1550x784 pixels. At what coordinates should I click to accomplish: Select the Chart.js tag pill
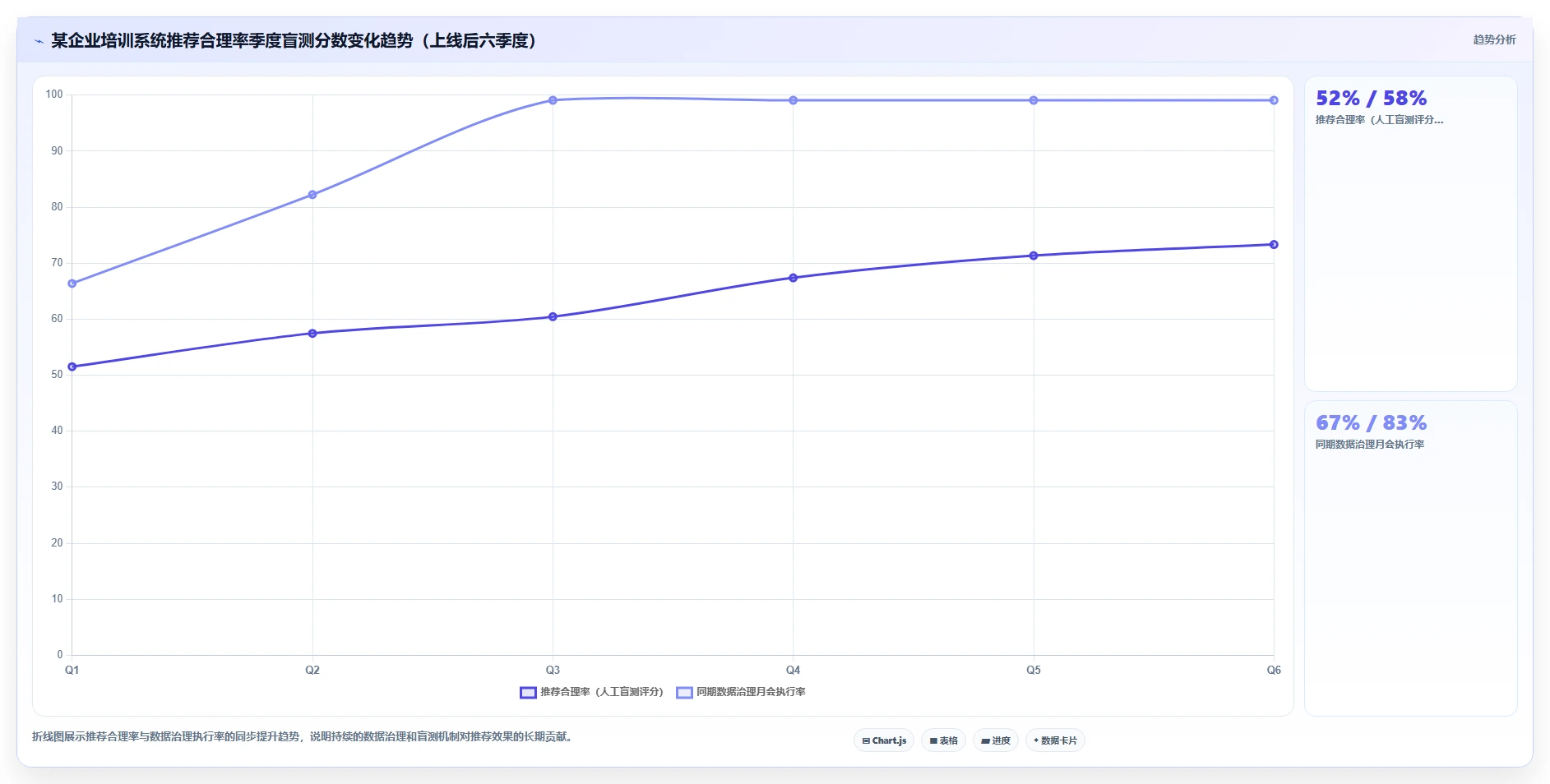tap(884, 740)
